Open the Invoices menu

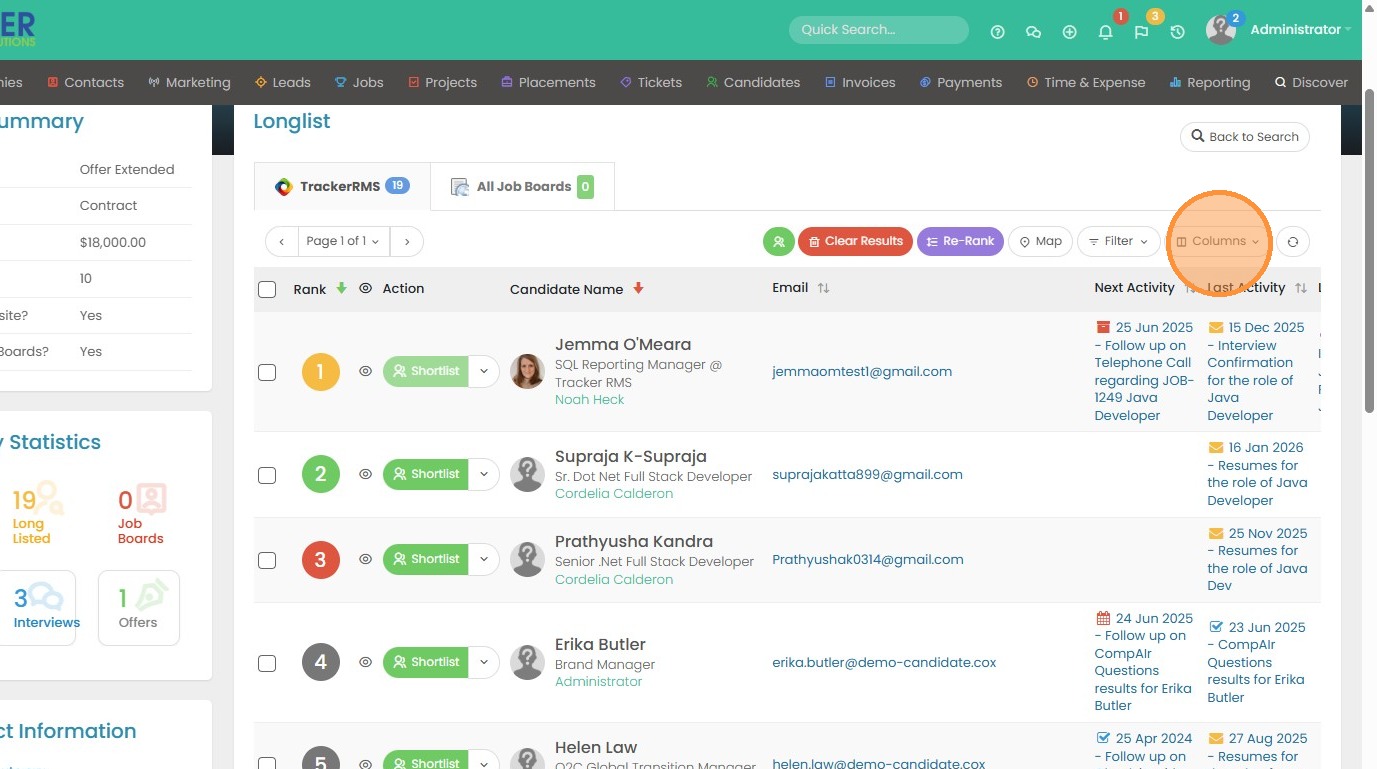tap(860, 82)
